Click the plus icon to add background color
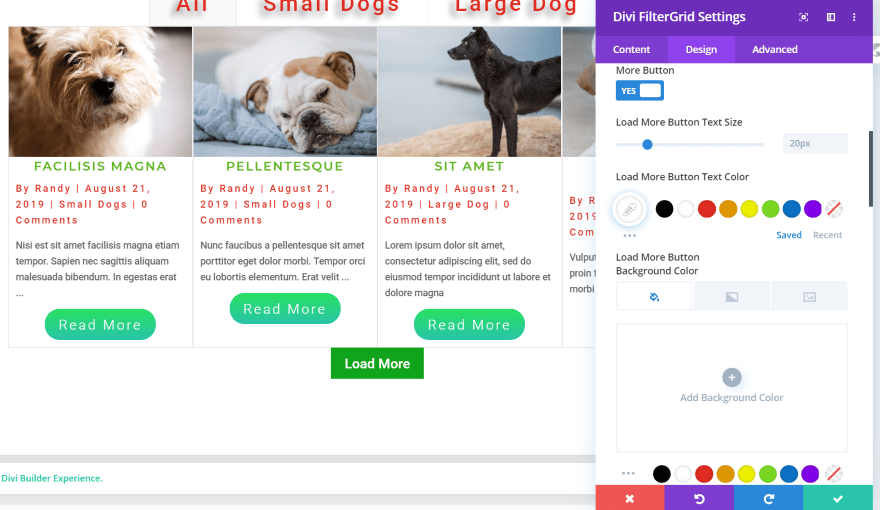880x510 pixels. click(x=731, y=378)
